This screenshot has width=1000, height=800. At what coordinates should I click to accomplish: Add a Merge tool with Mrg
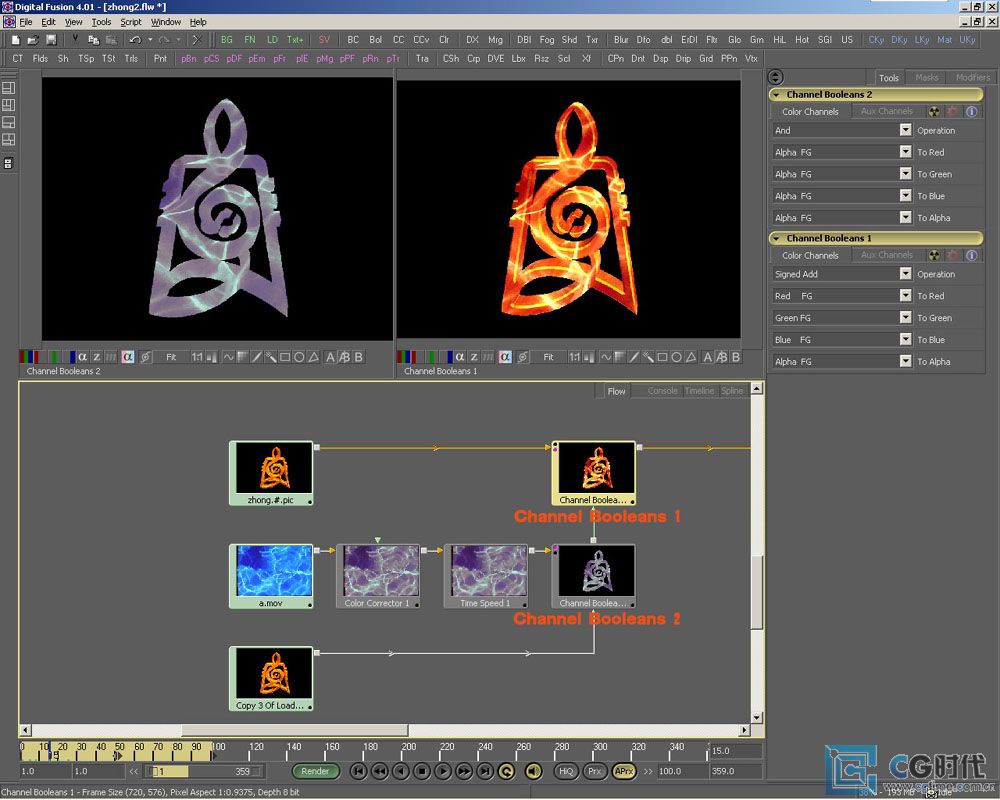(x=496, y=40)
